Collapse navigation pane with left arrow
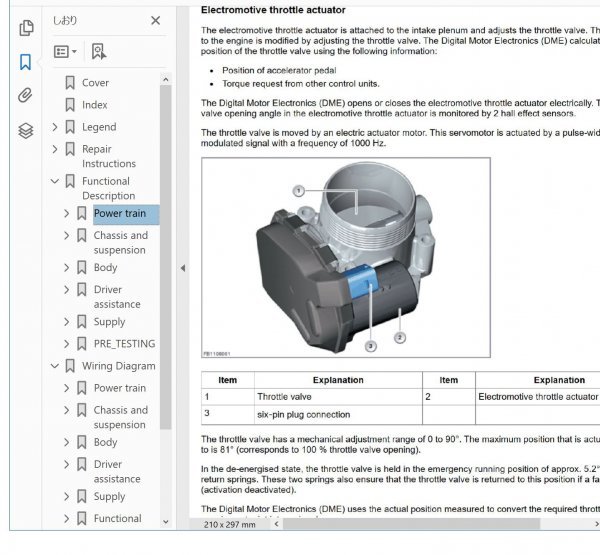Image resolution: width=600 pixels, height=555 pixels. coord(183,268)
